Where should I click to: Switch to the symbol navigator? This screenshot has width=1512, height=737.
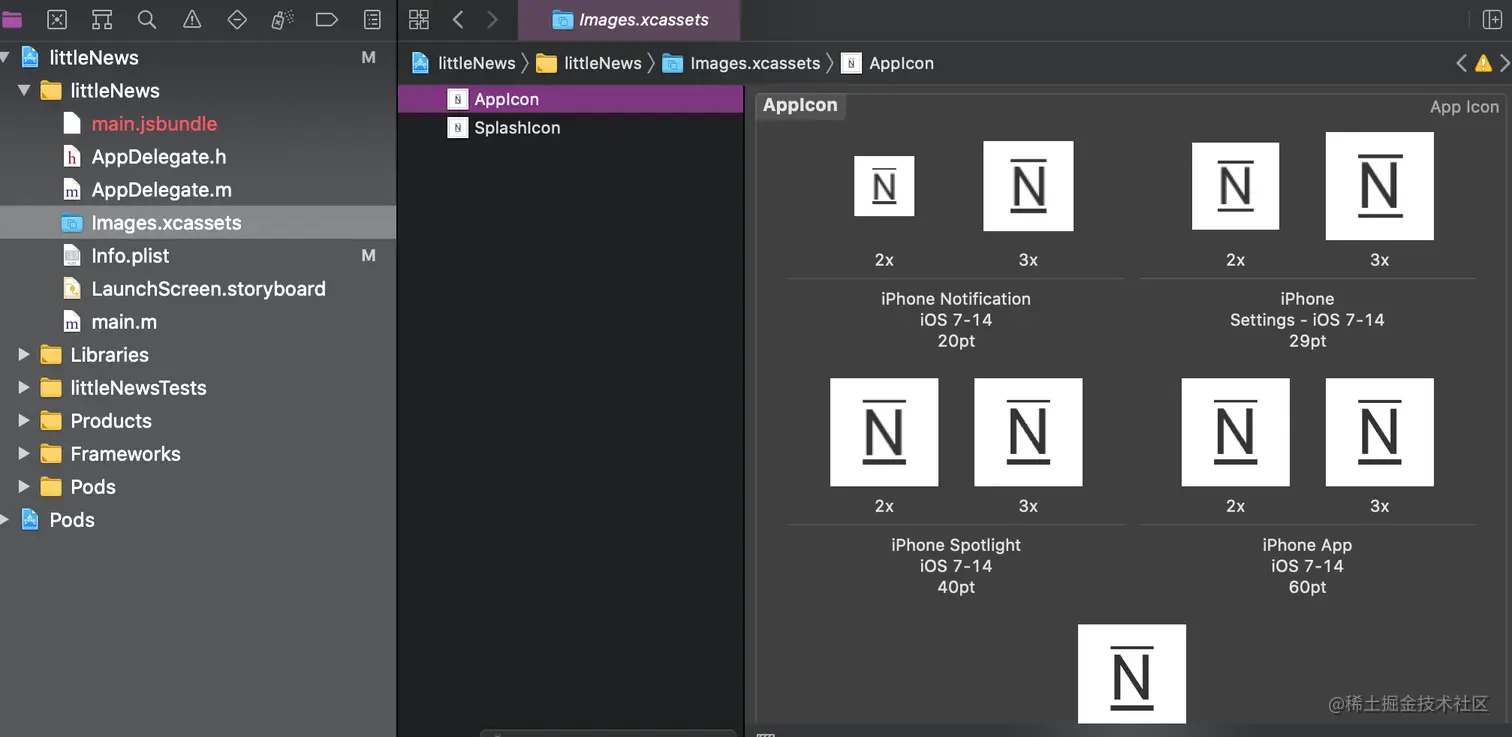102,20
